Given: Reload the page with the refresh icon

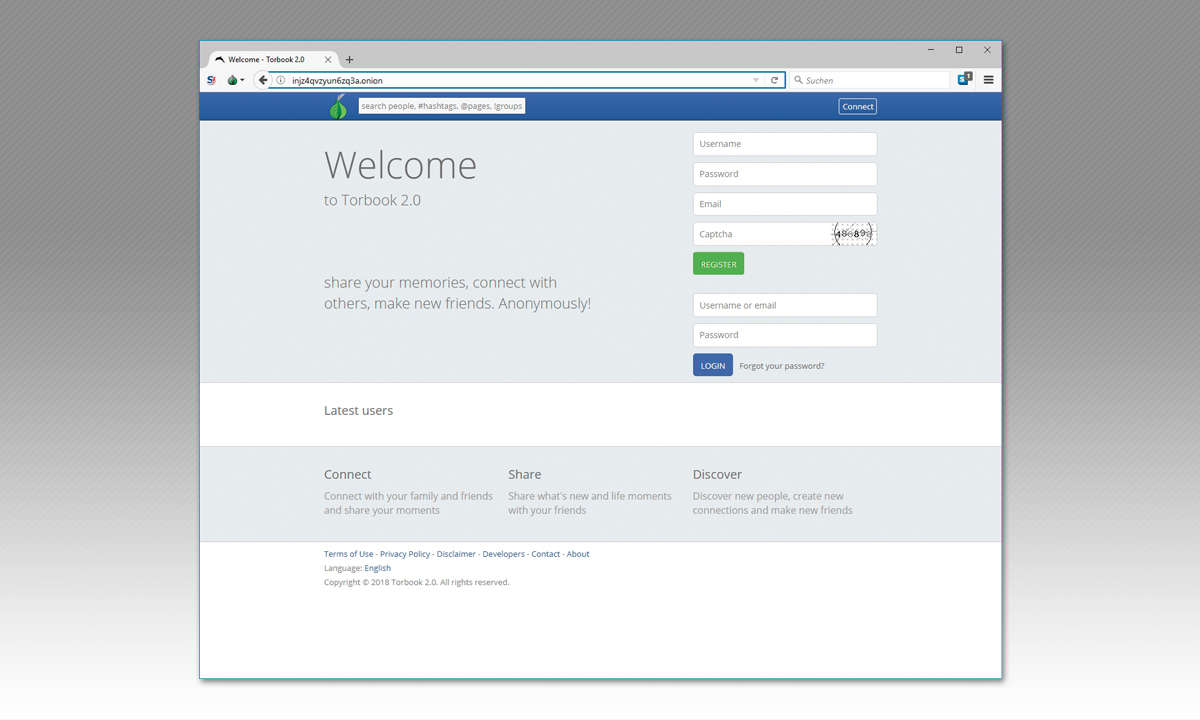Looking at the screenshot, I should click(774, 80).
